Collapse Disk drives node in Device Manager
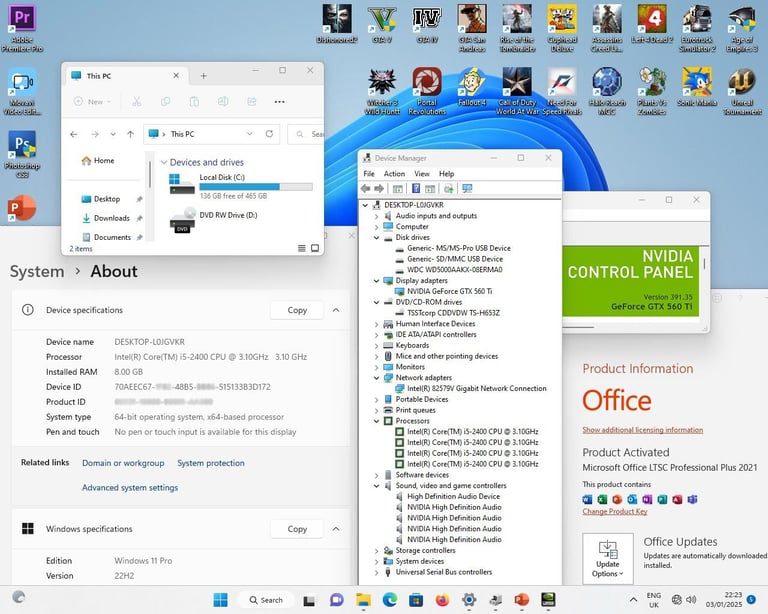768x614 pixels. coord(376,237)
